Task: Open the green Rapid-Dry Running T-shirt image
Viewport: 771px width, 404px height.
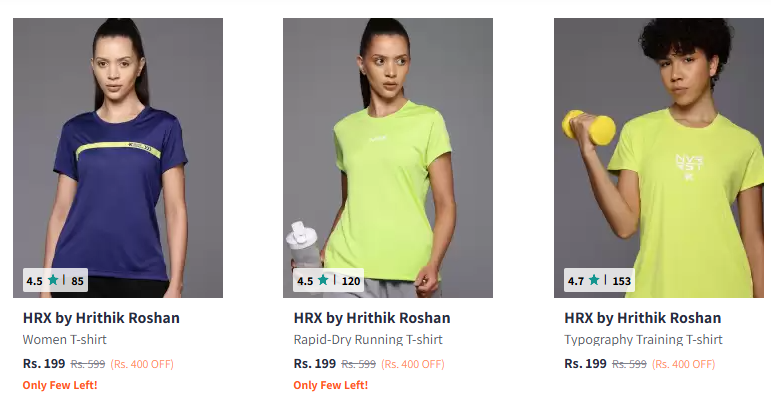Action: click(388, 158)
